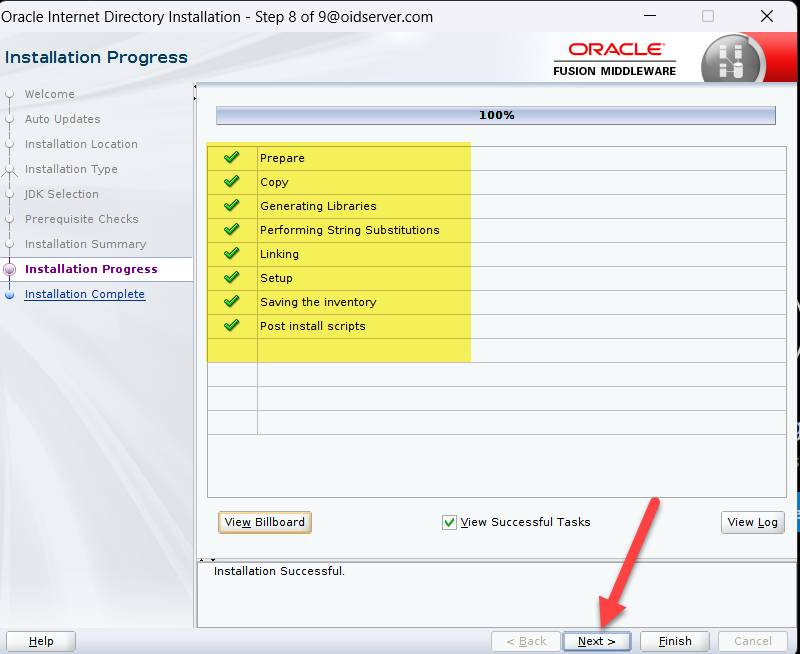Click the checkmark next to Generating Libraries
This screenshot has height=654, width=800.
232,206
